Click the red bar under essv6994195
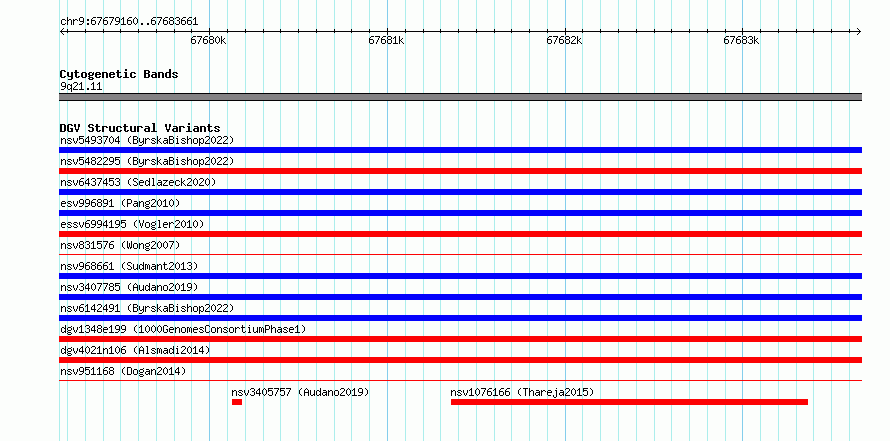The image size is (890, 441). [x=460, y=234]
